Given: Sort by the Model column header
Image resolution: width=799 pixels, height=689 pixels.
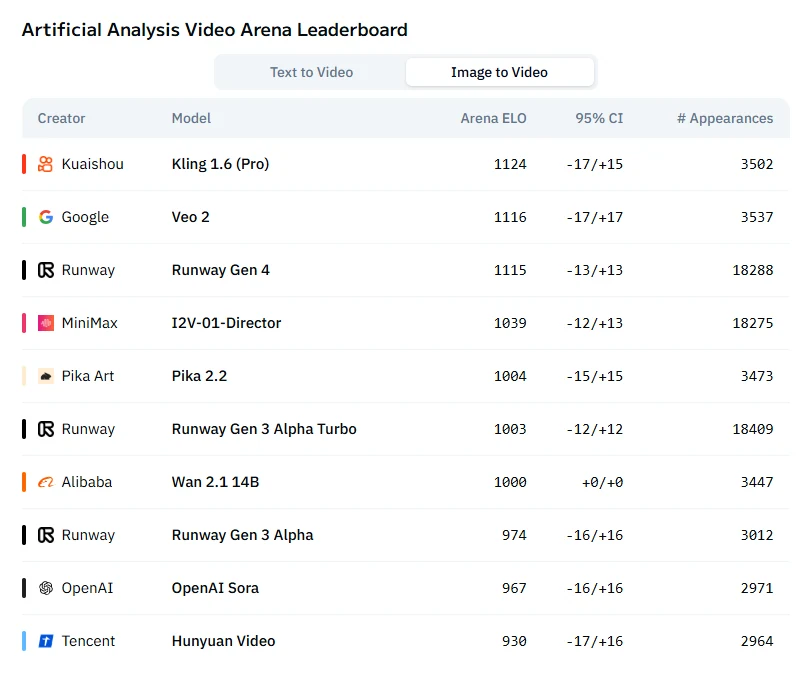Looking at the screenshot, I should pos(191,118).
